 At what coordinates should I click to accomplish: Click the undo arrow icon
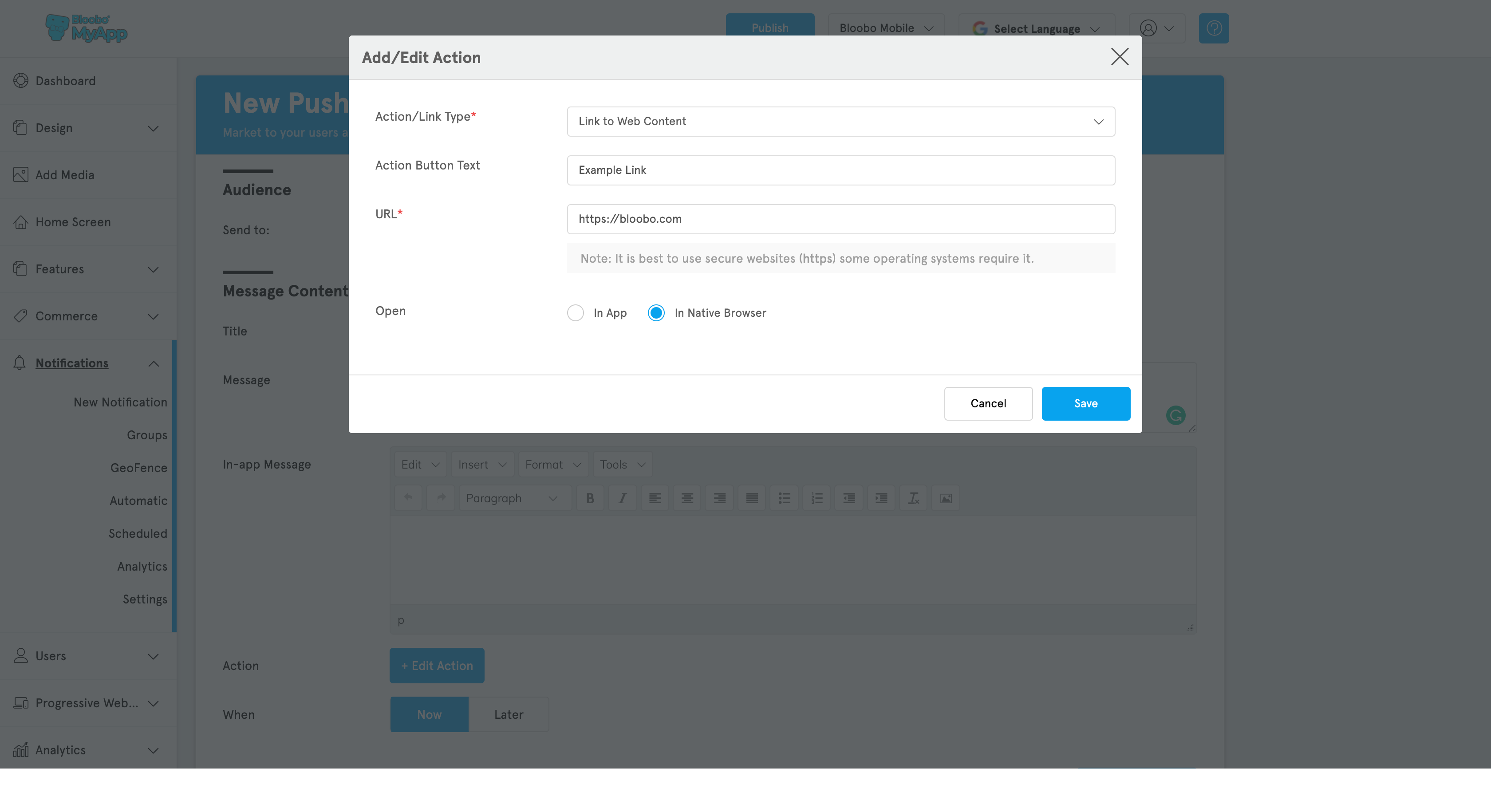click(x=408, y=498)
